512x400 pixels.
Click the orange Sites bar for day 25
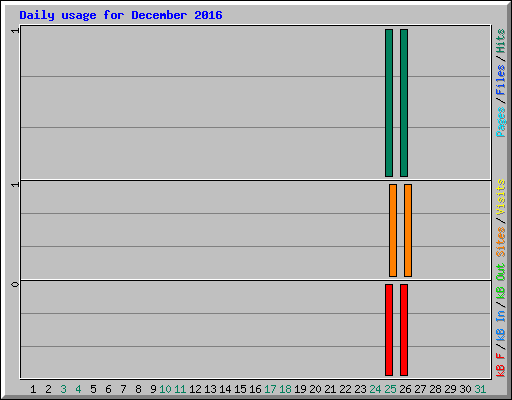pyautogui.click(x=393, y=230)
